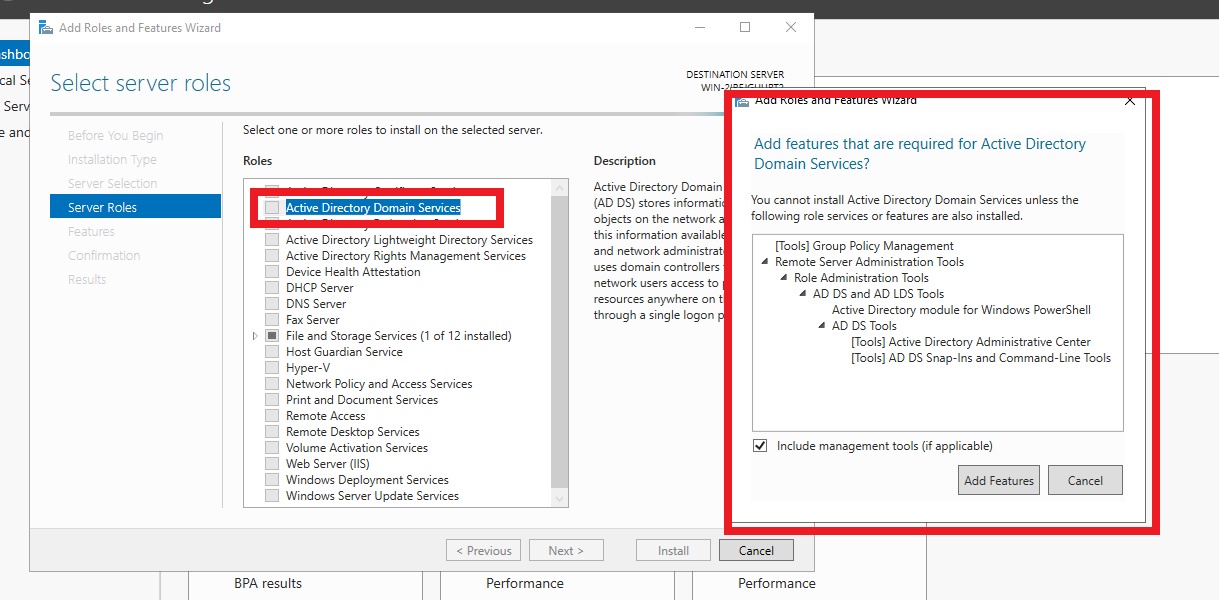The height and width of the screenshot is (600, 1219).
Task: Check Active Directory Rights Management Services box
Action: 272,256
